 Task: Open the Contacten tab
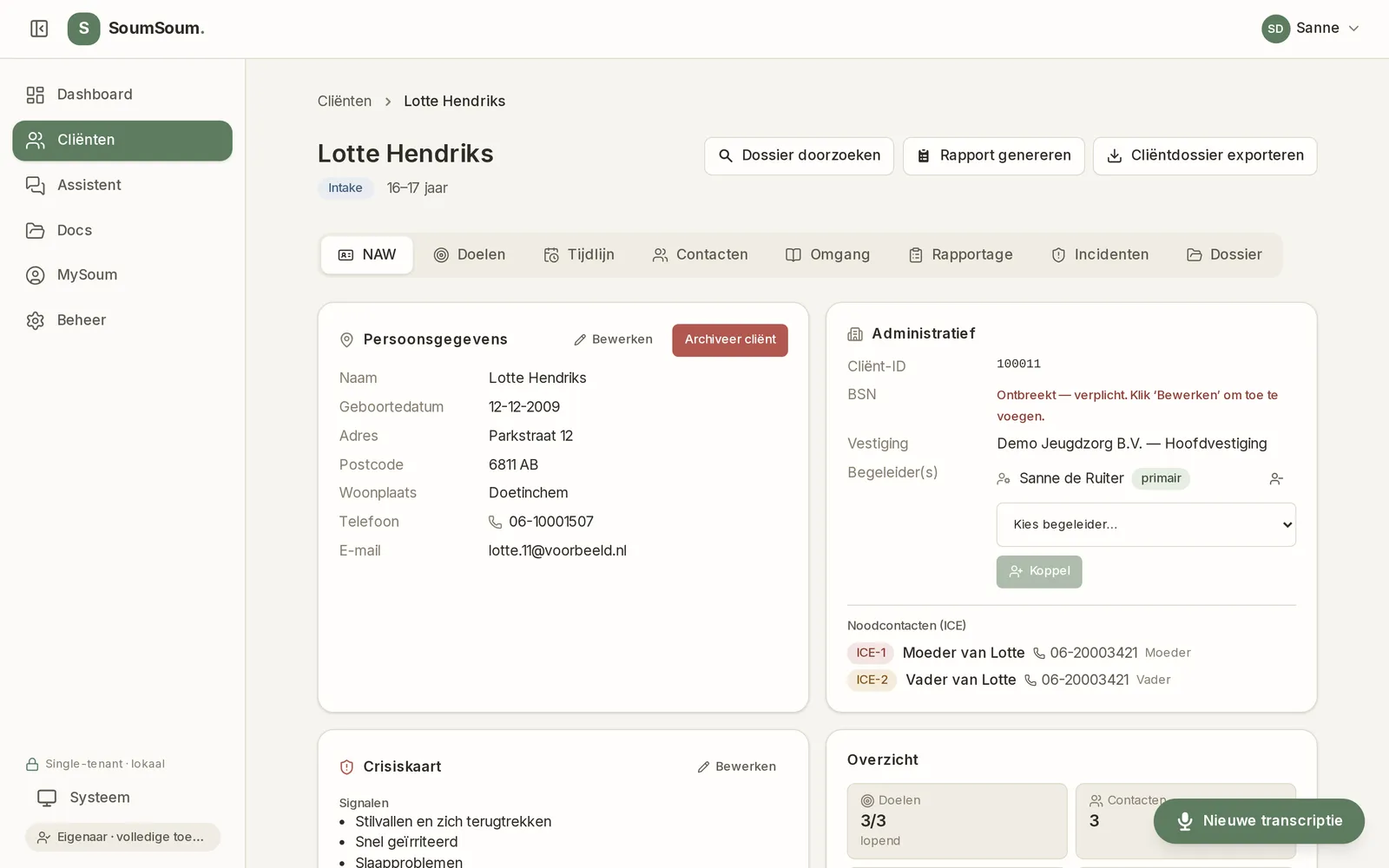pos(701,255)
